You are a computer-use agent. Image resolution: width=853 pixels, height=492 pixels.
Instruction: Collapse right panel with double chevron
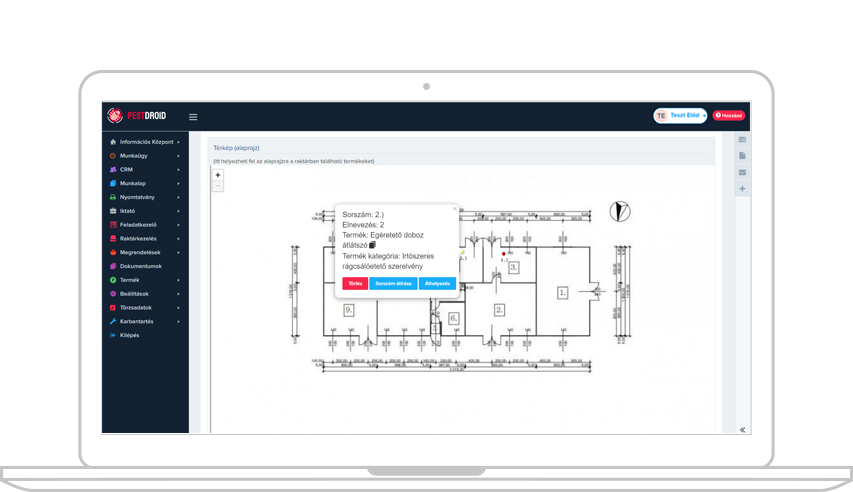click(x=742, y=429)
